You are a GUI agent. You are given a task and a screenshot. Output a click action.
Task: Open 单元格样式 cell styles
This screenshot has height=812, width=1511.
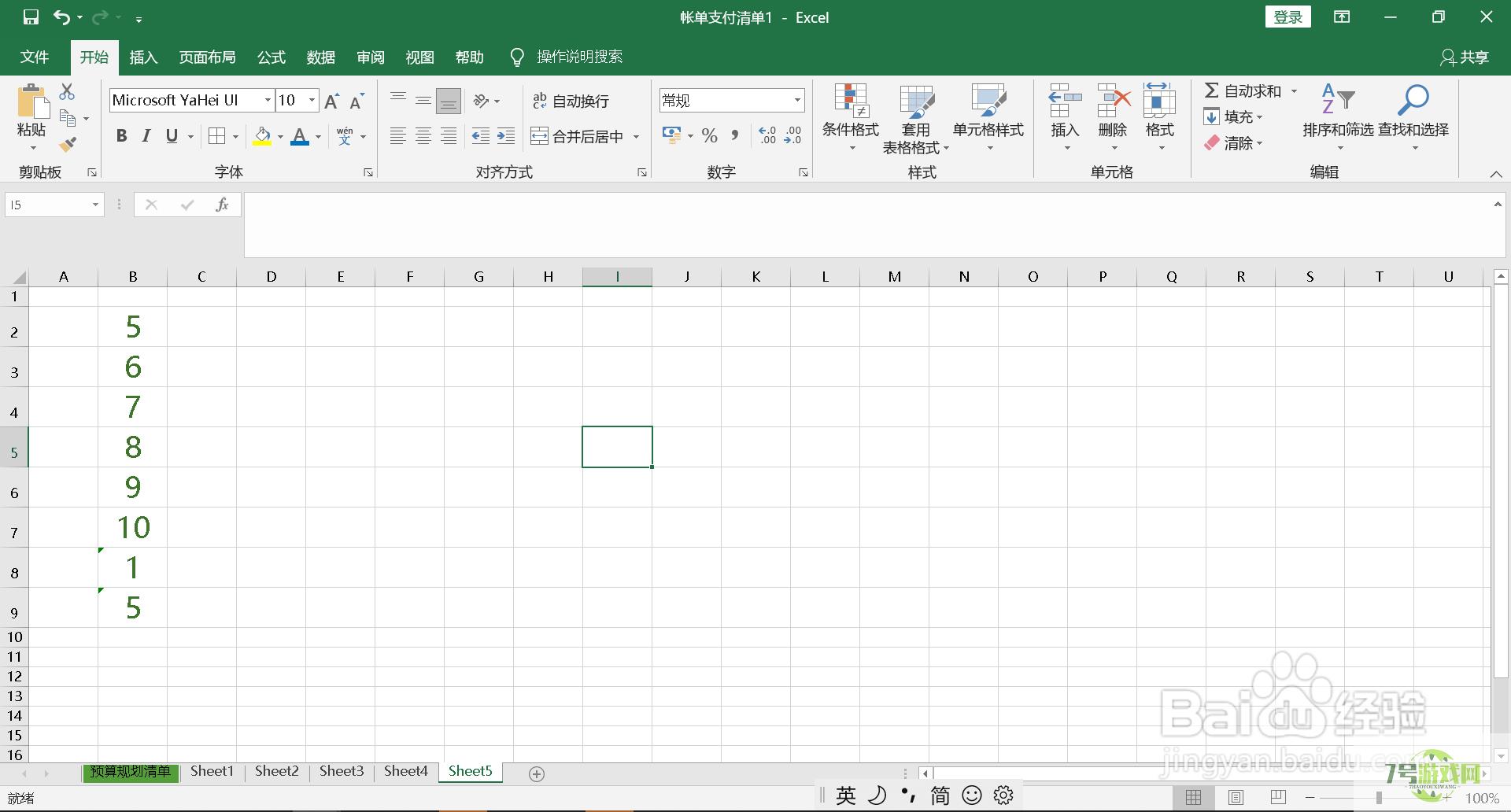coord(988,118)
